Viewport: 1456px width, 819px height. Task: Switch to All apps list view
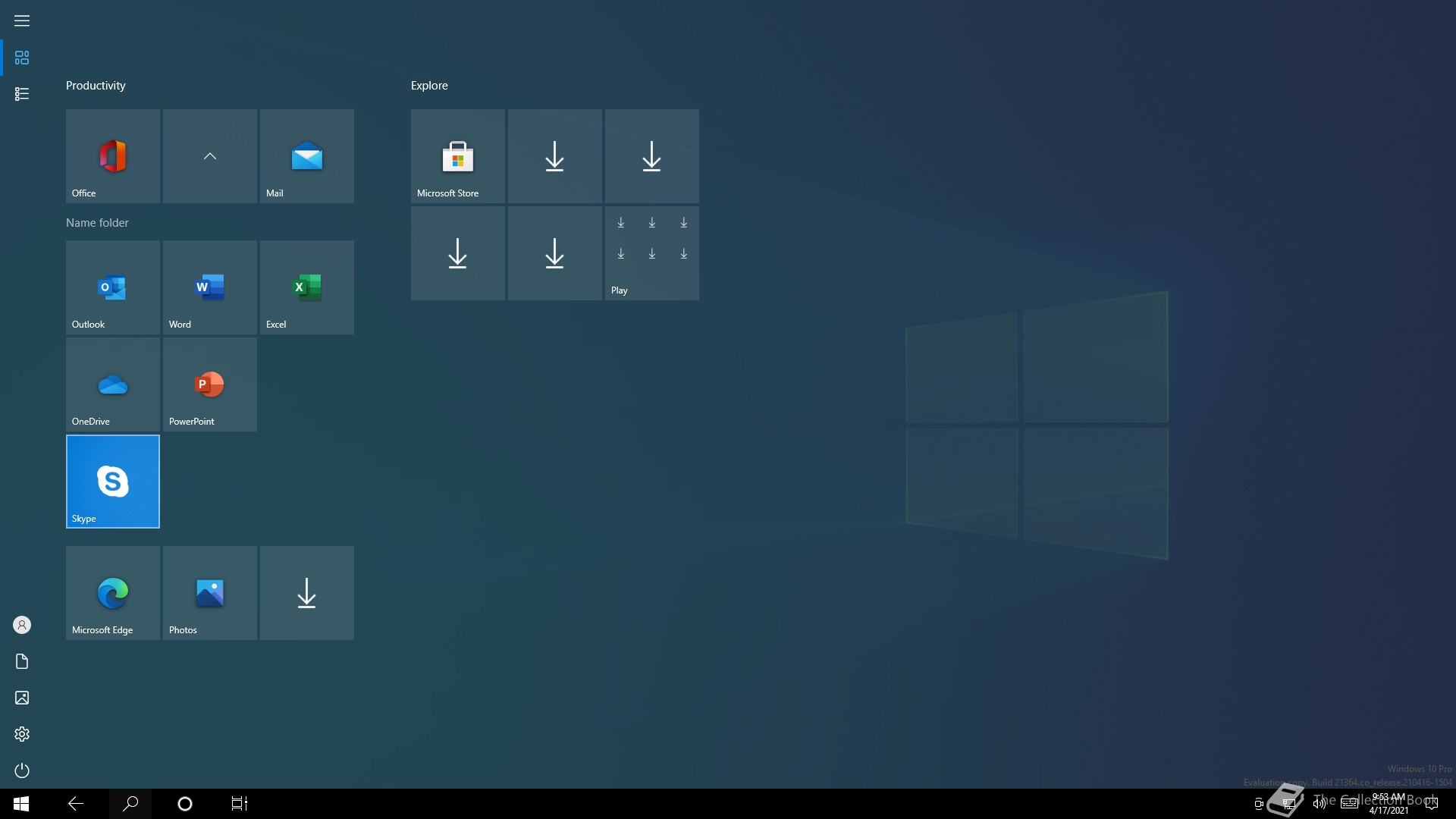[x=22, y=94]
